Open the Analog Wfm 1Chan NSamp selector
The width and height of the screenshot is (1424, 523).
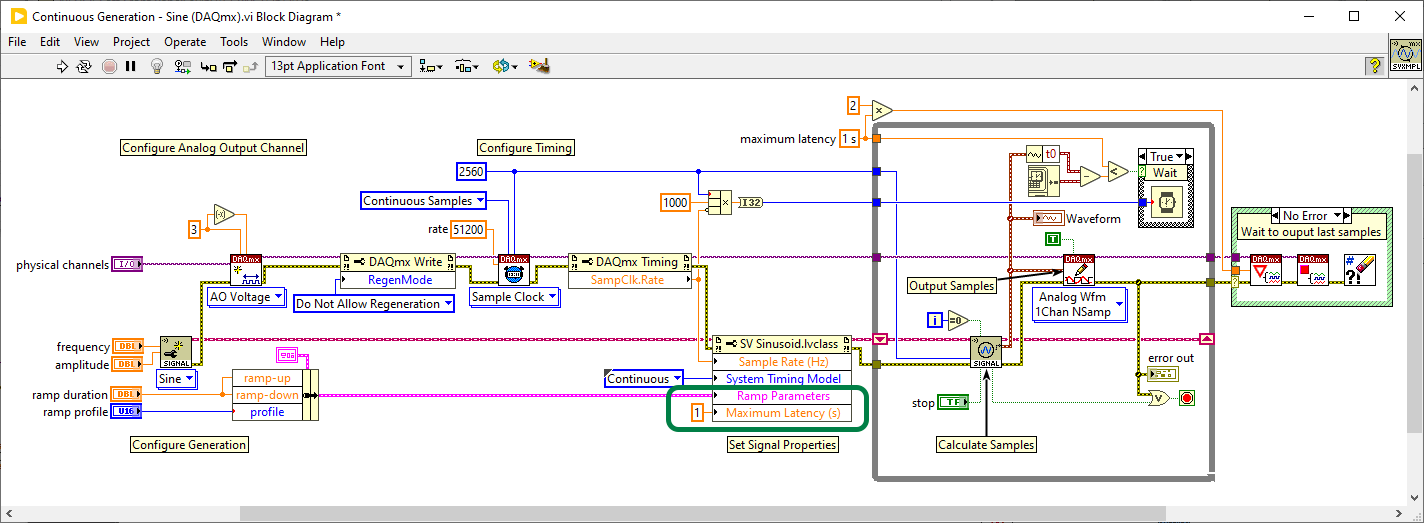pyautogui.click(x=1078, y=304)
